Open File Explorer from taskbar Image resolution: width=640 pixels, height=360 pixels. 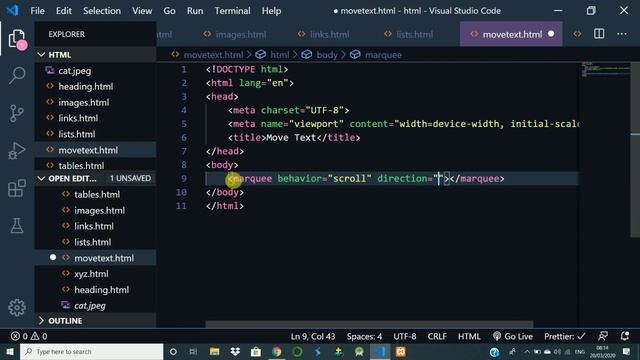tap(214, 351)
